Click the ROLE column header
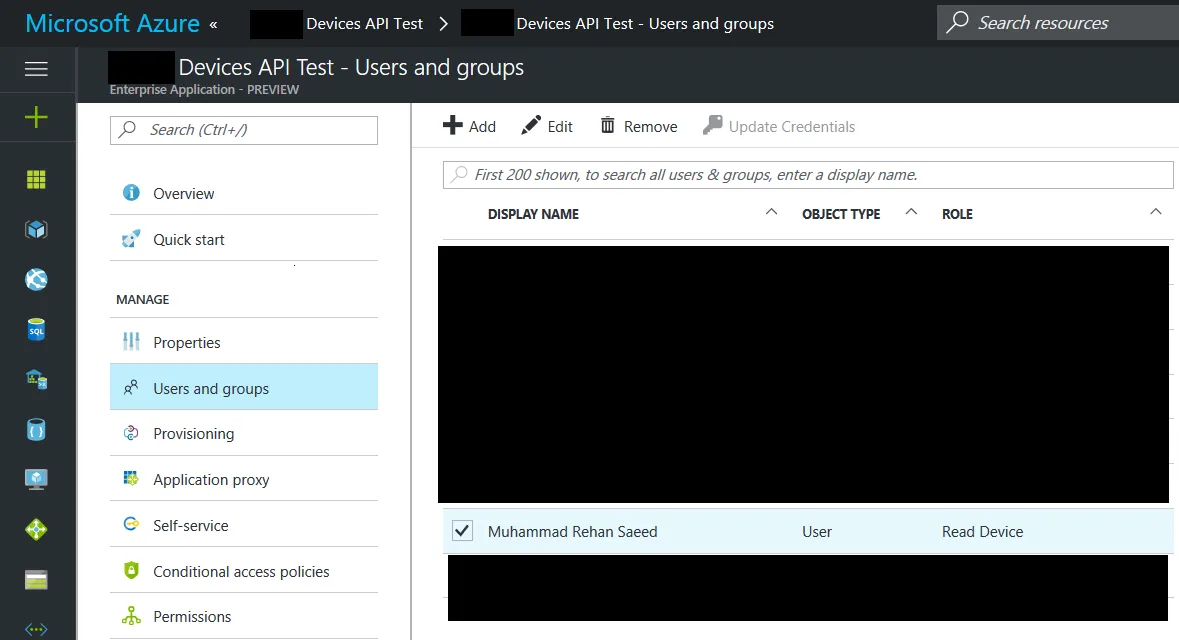The width and height of the screenshot is (1179, 640). [x=957, y=214]
